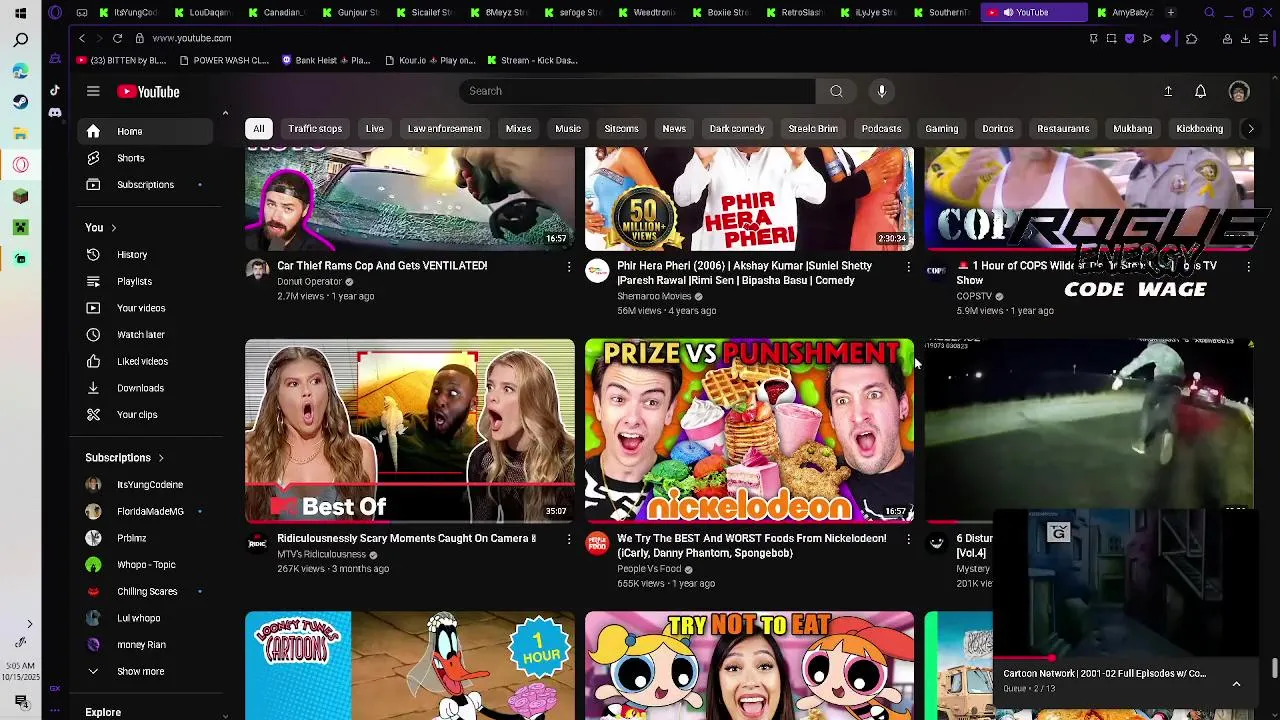1280x720 pixels.
Task: Open TikTok in Opera sidebar
Action: tap(54, 89)
